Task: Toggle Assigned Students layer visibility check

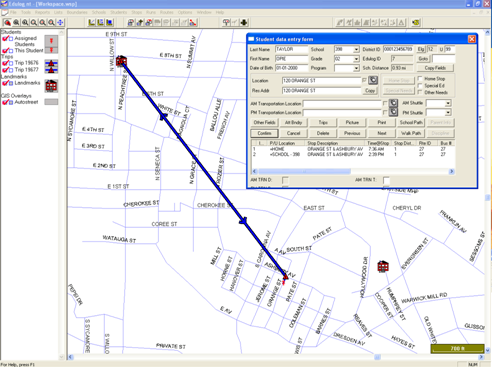Action: (5, 39)
